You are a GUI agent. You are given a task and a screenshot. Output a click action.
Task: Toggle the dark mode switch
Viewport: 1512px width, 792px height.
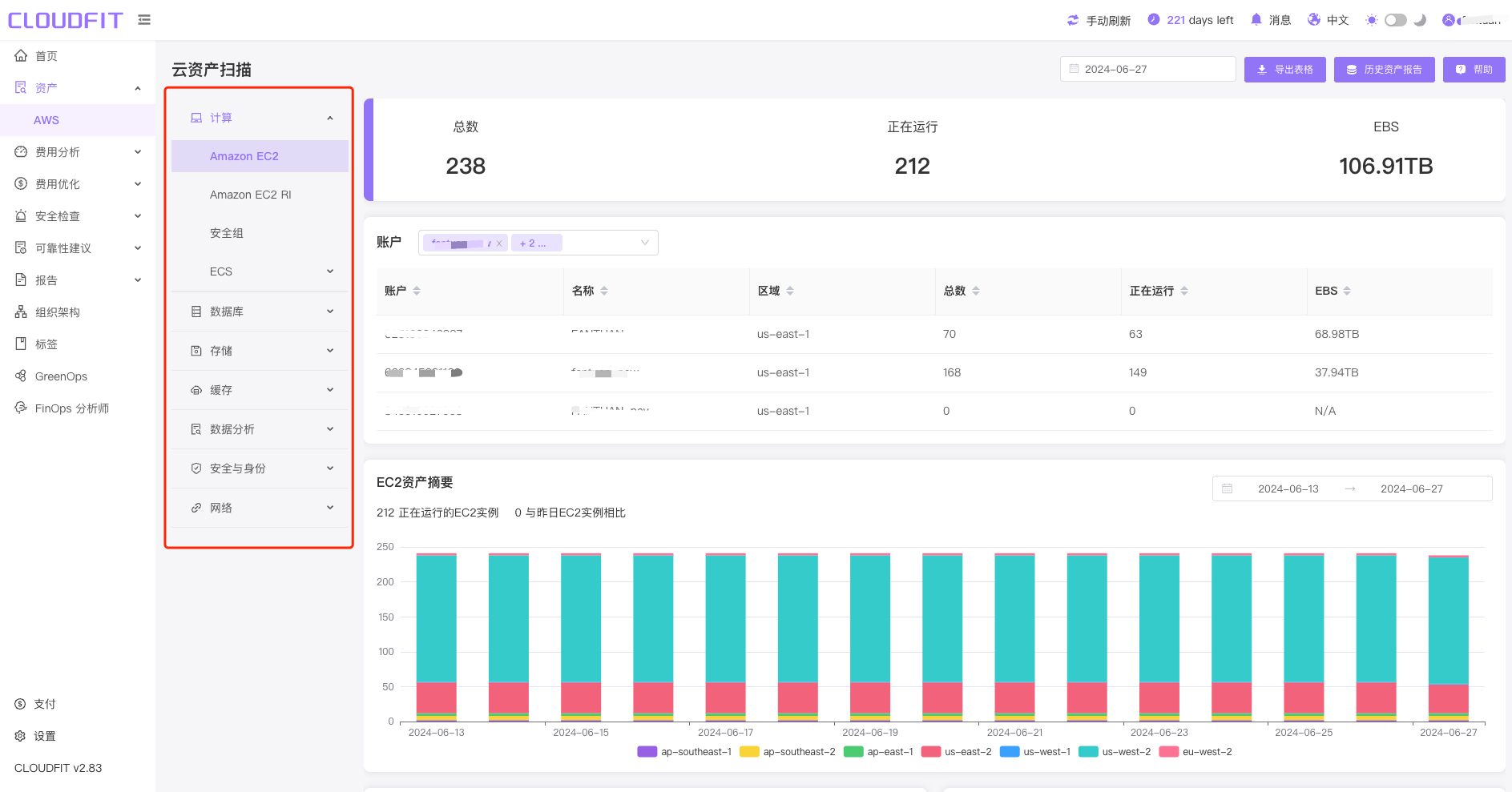tap(1395, 20)
